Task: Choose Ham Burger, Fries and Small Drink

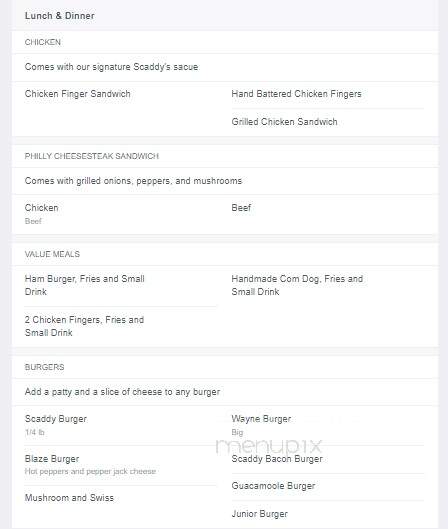Action: tap(85, 285)
